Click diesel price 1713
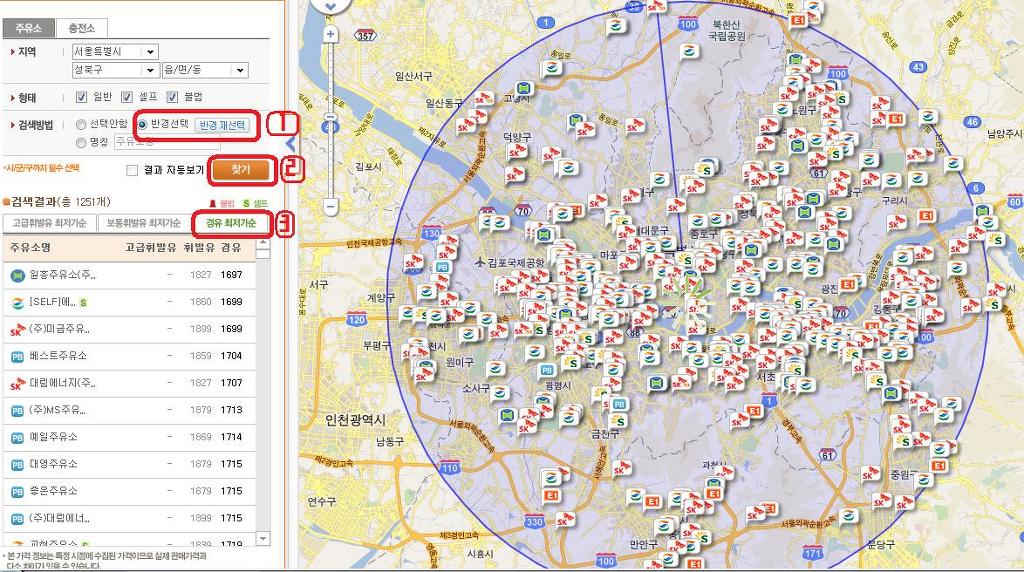 [231, 410]
